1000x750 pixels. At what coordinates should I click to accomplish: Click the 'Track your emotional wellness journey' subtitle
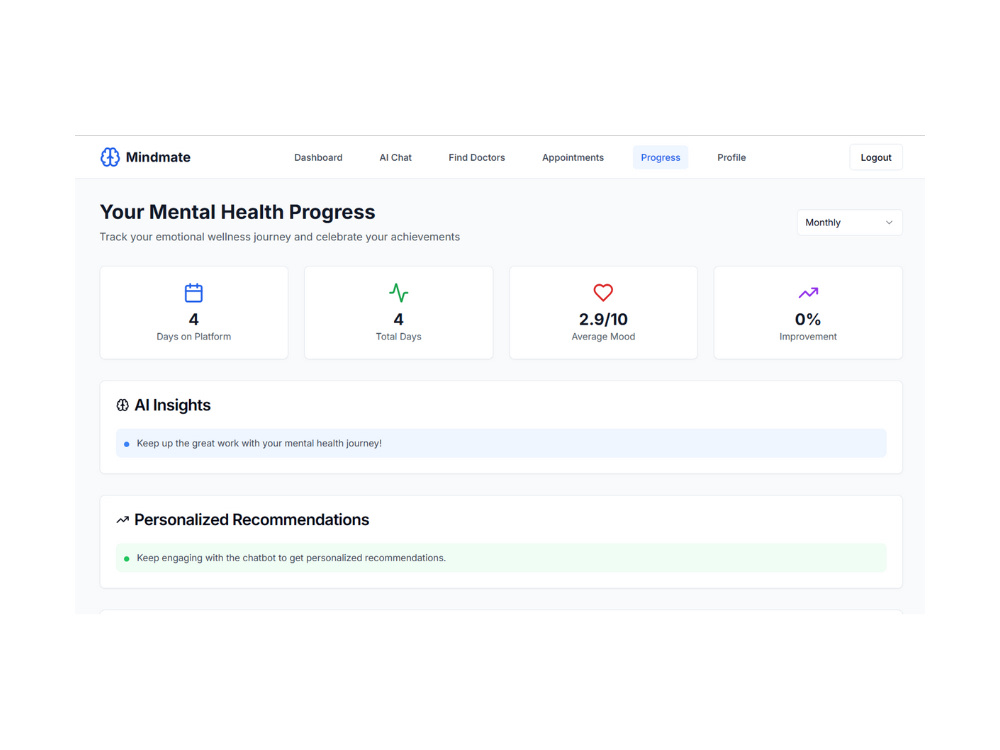pyautogui.click(x=280, y=237)
